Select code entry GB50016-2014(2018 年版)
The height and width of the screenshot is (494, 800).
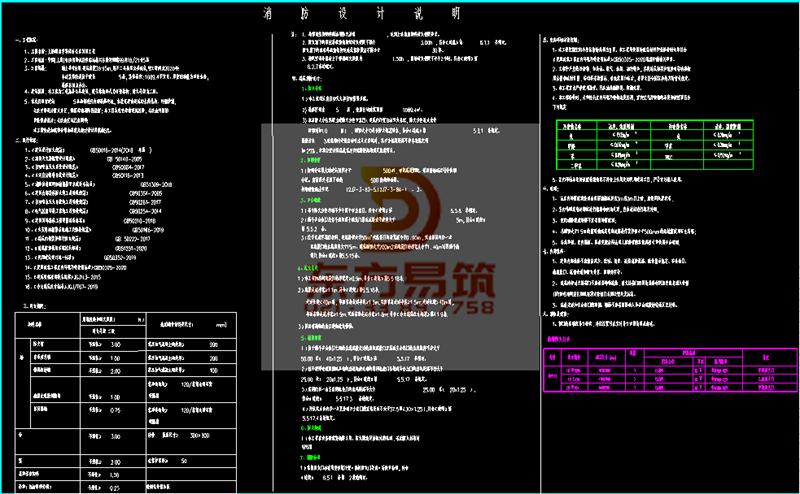click(x=120, y=151)
